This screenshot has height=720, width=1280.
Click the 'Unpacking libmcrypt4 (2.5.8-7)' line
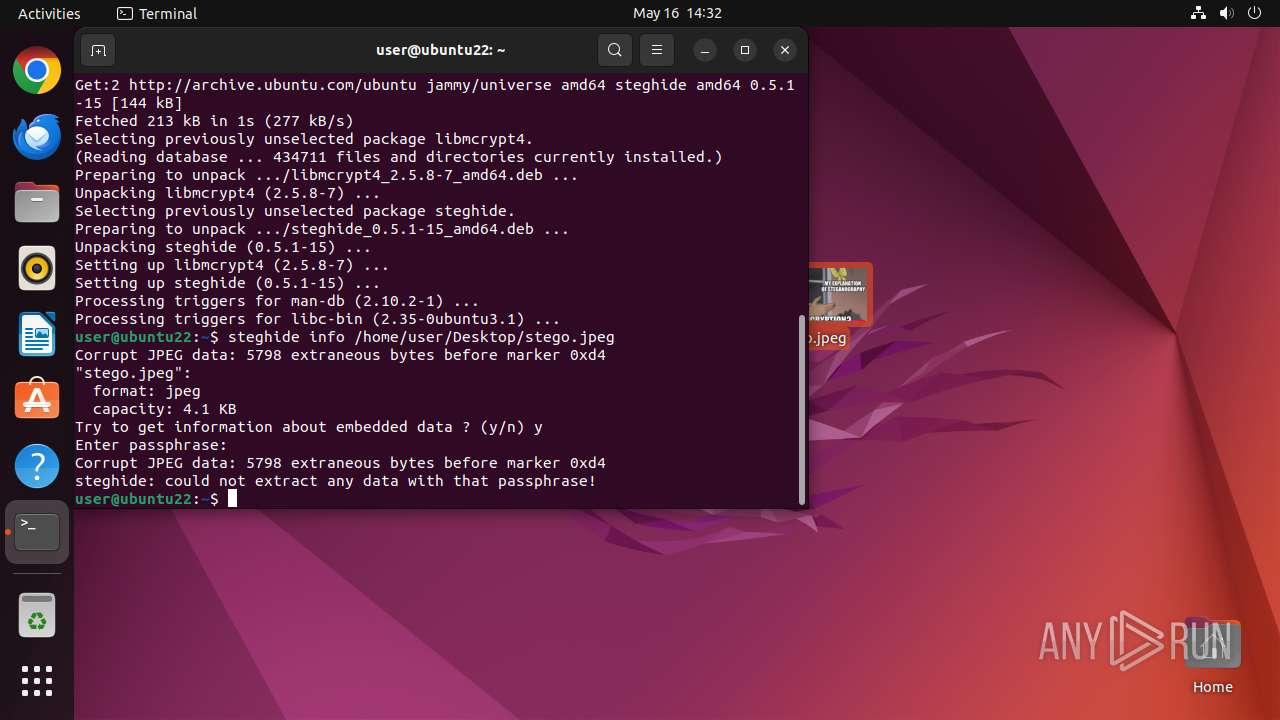(x=227, y=193)
